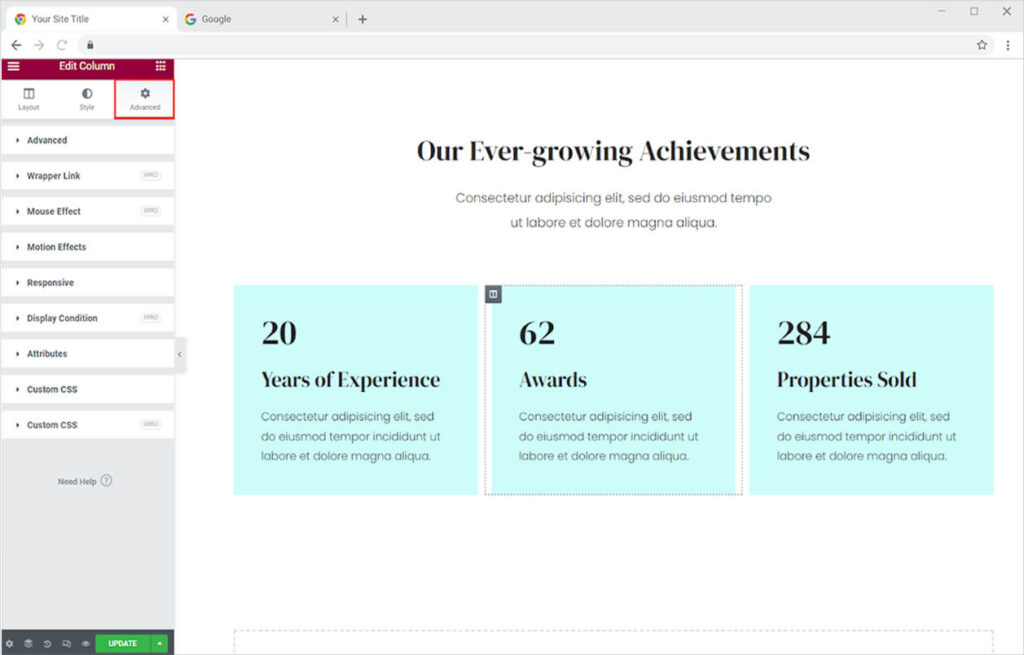This screenshot has height=655, width=1024.
Task: Open the History icon in bottom toolbar
Action: tap(47, 643)
